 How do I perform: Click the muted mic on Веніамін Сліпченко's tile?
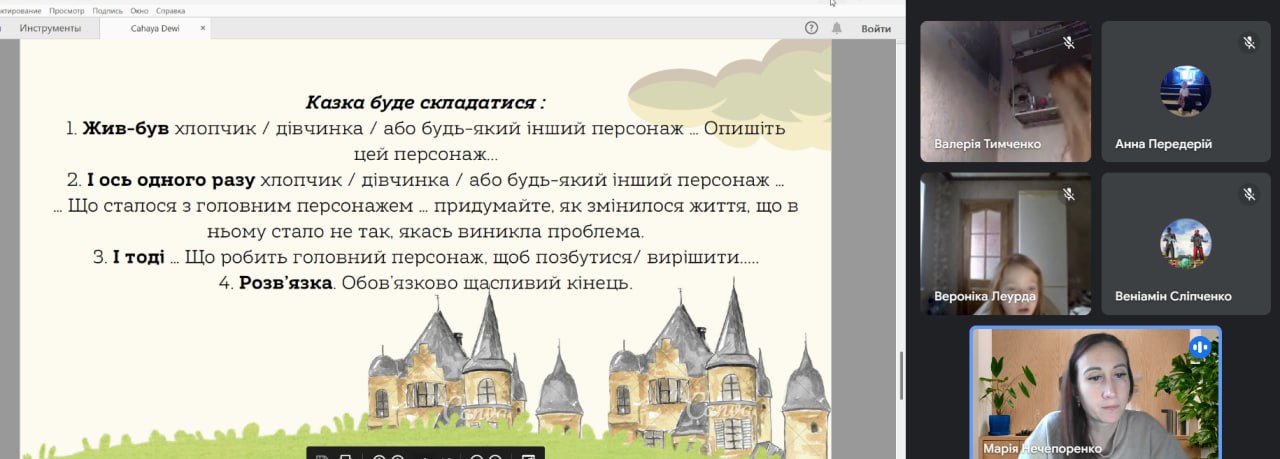1249,194
